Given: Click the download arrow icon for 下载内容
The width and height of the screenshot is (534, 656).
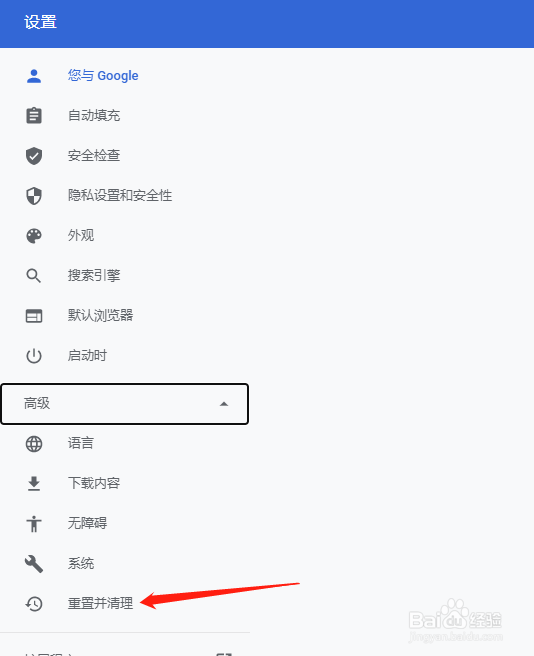Looking at the screenshot, I should tap(34, 484).
